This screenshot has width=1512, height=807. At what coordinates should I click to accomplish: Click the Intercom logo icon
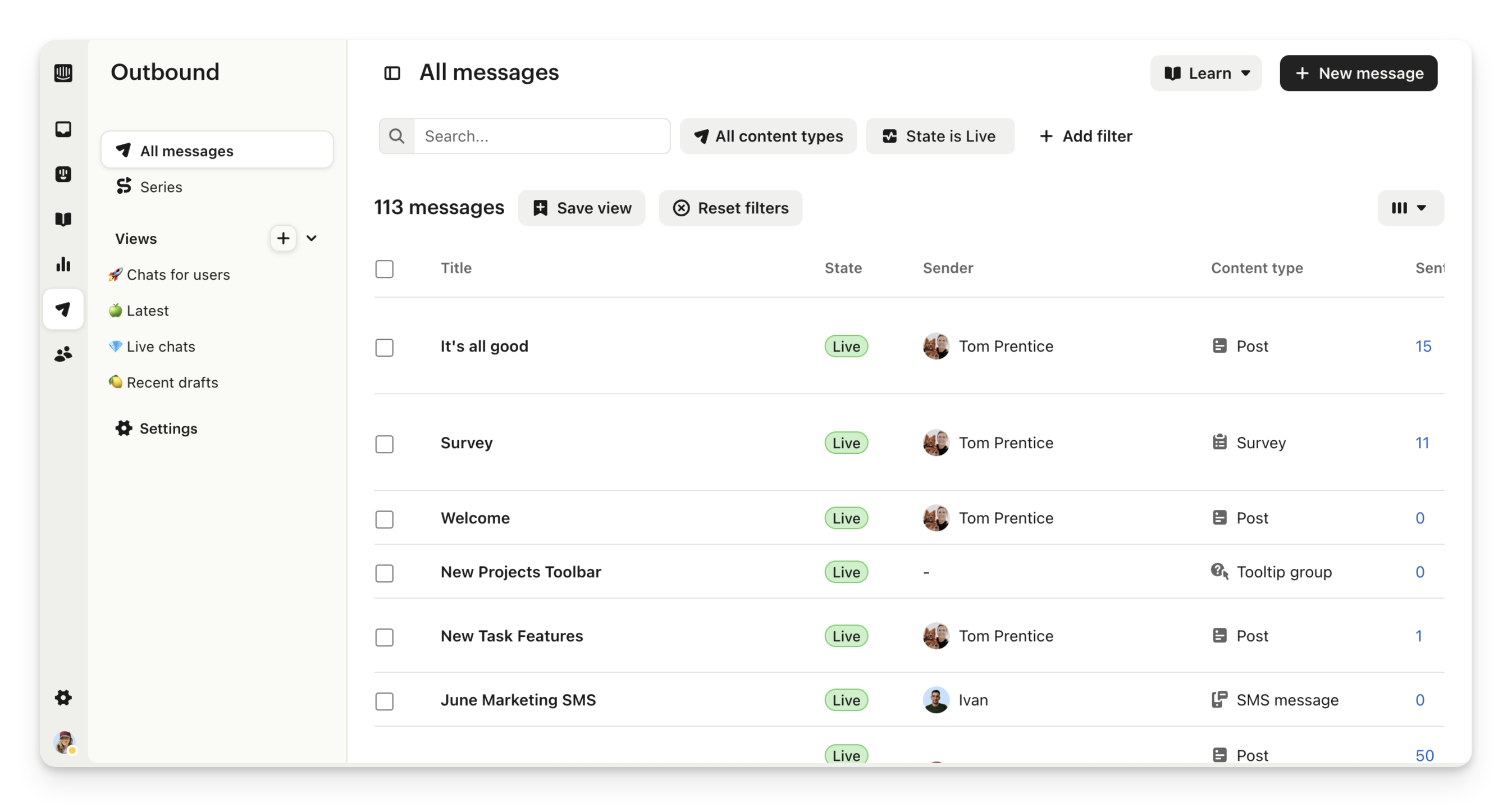tap(63, 73)
